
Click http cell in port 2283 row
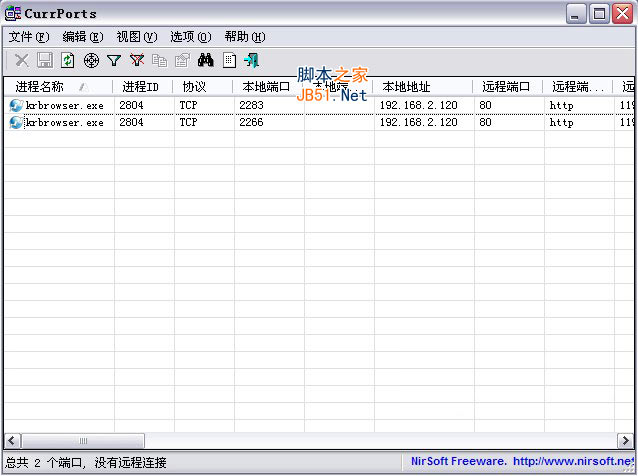[562, 106]
